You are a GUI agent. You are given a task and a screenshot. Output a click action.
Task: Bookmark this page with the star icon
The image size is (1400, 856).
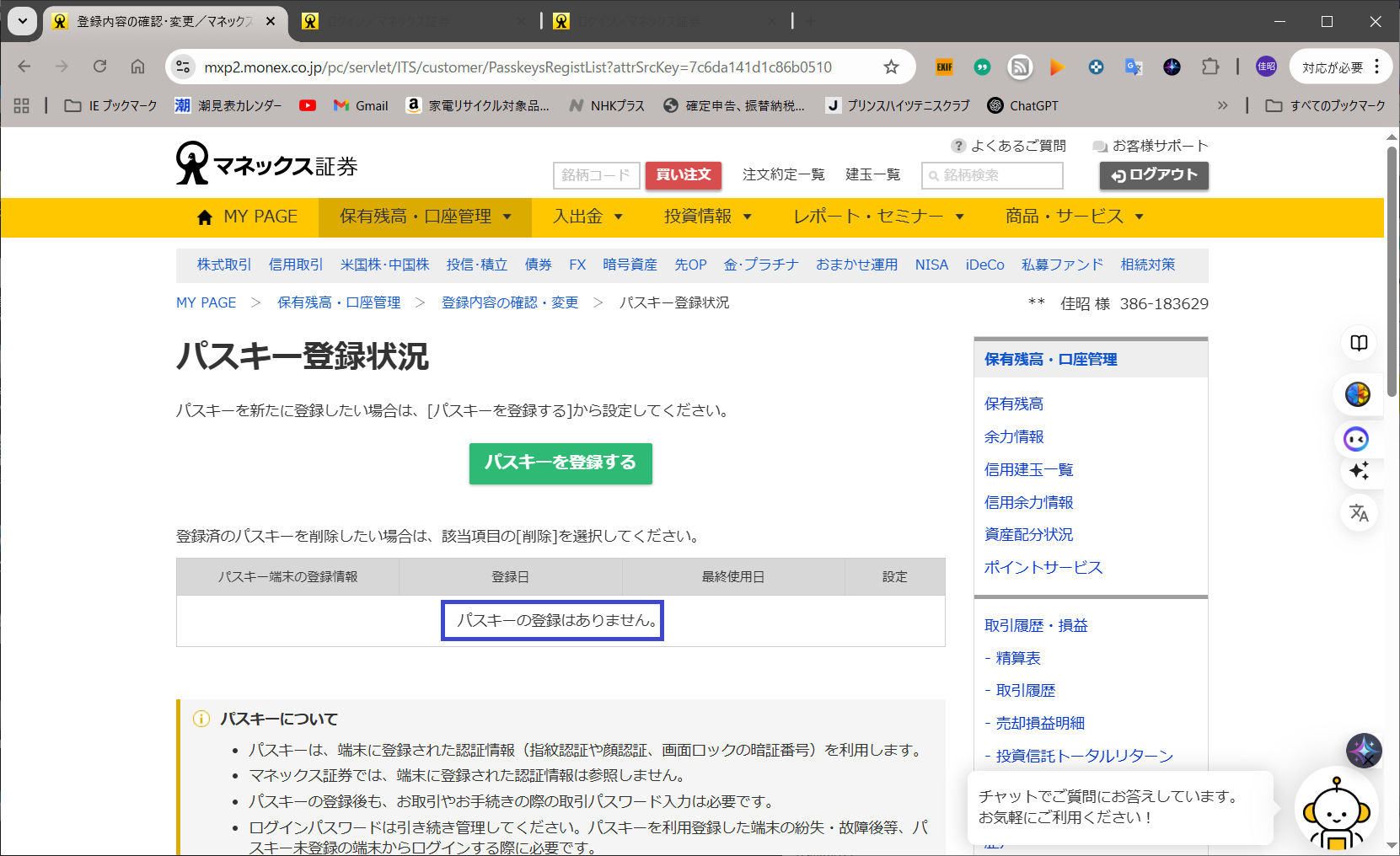pos(891,67)
